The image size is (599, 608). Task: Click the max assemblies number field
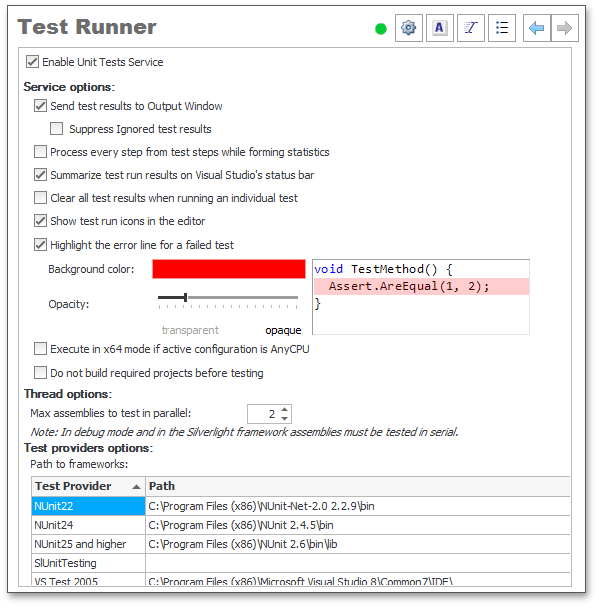(264, 414)
